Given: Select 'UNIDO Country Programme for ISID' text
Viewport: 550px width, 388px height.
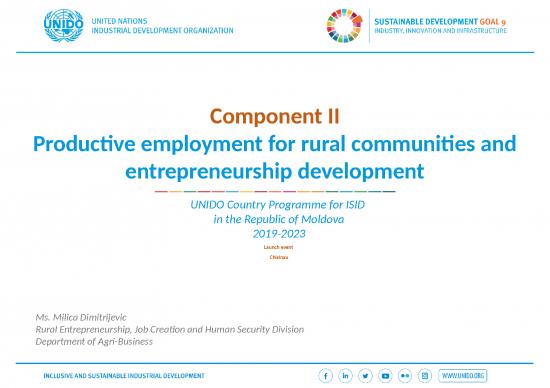Looking at the screenshot, I should coord(277,205).
